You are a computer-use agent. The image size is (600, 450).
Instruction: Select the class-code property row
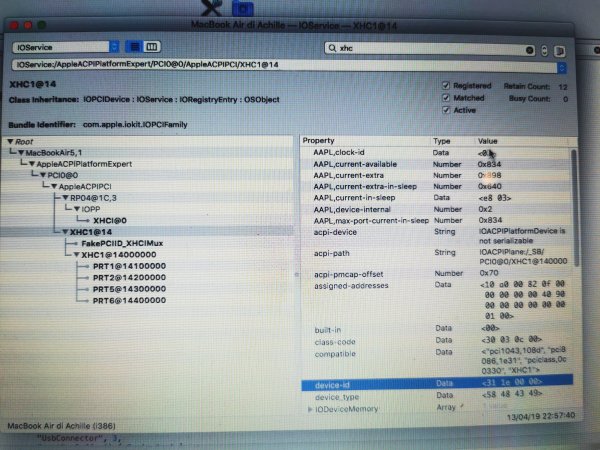[436, 341]
